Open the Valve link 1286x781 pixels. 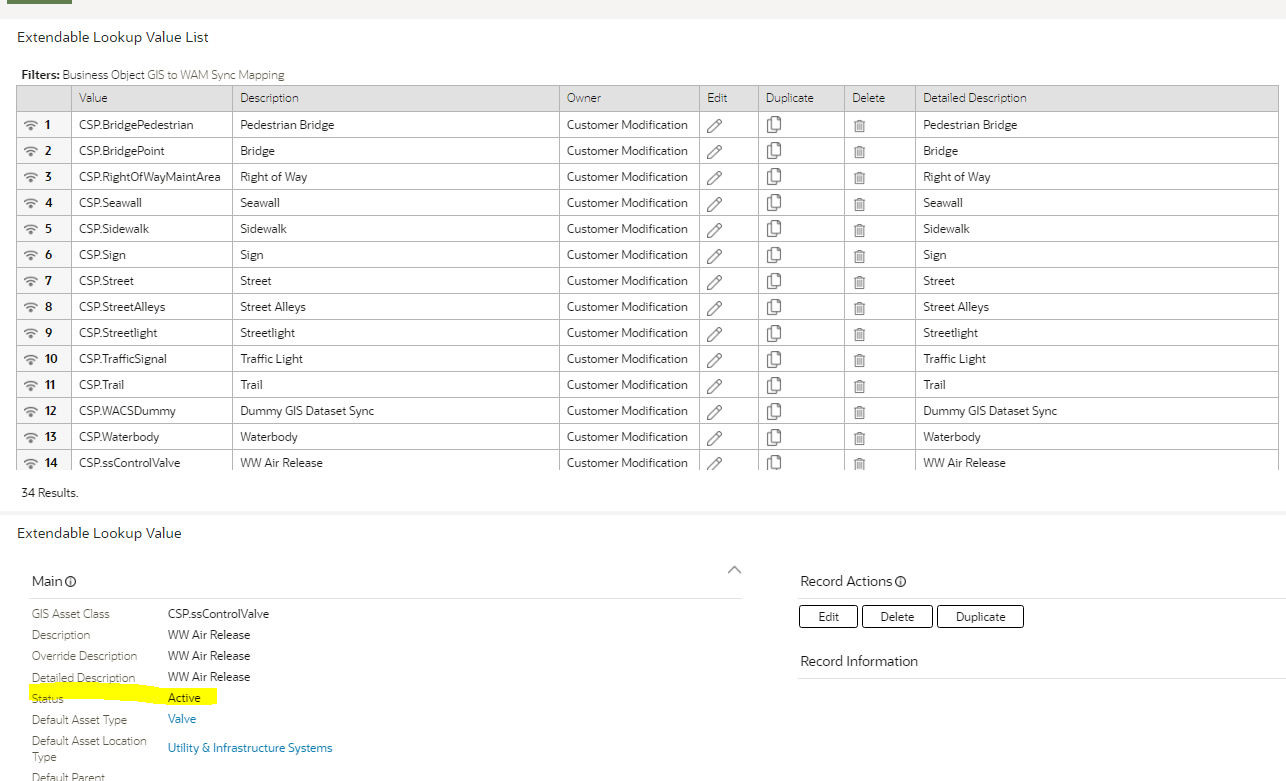pos(181,718)
